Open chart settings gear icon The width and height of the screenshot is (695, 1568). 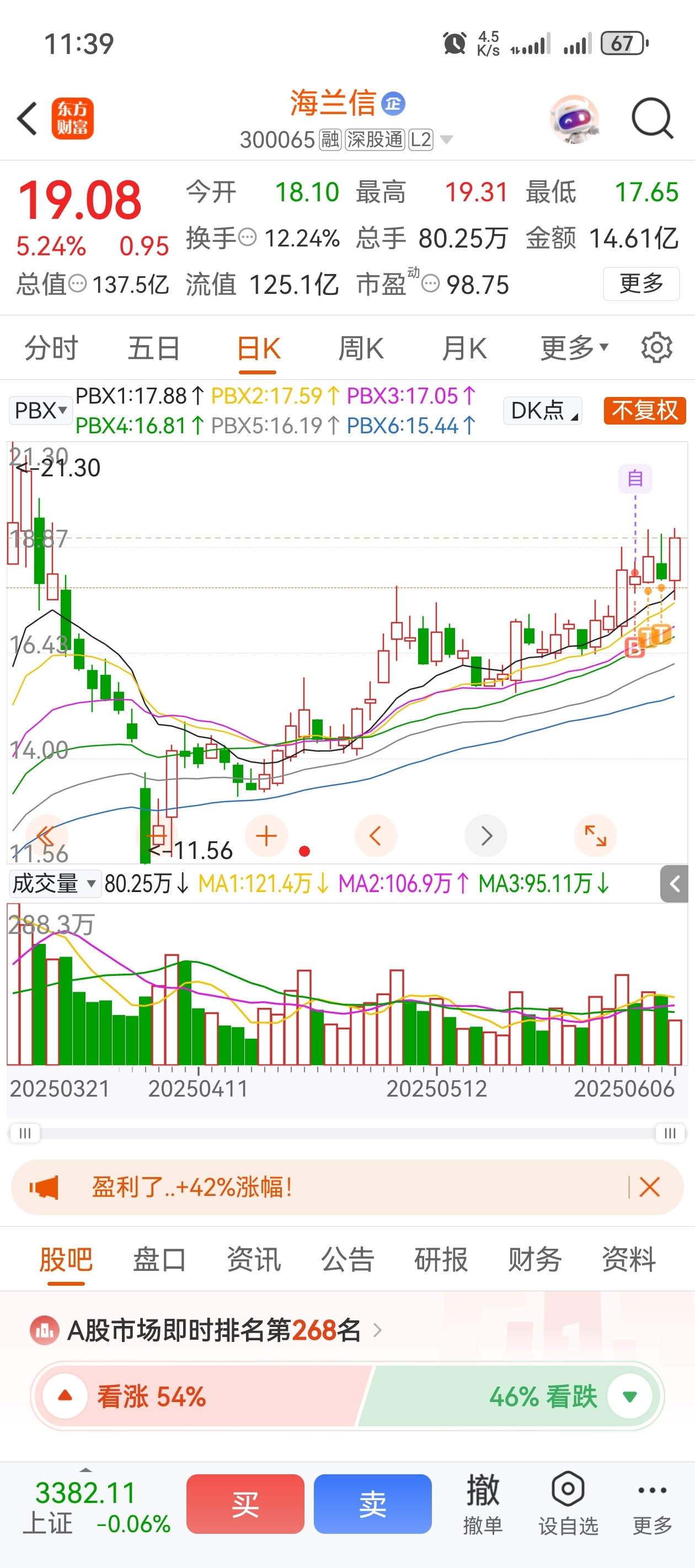pos(656,347)
